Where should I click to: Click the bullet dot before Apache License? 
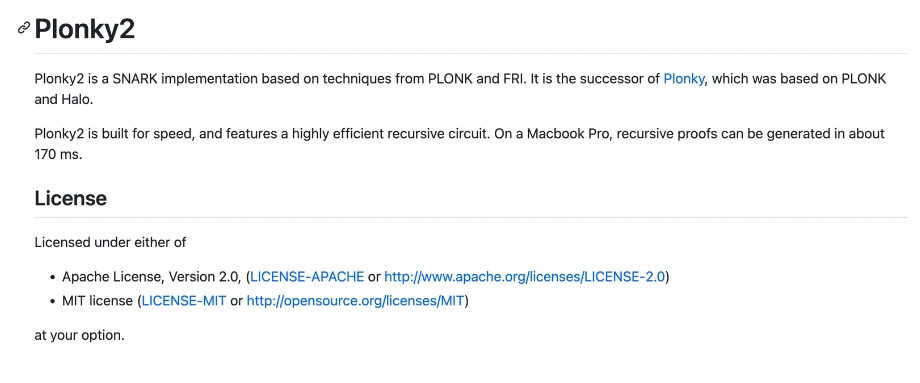pos(53,277)
